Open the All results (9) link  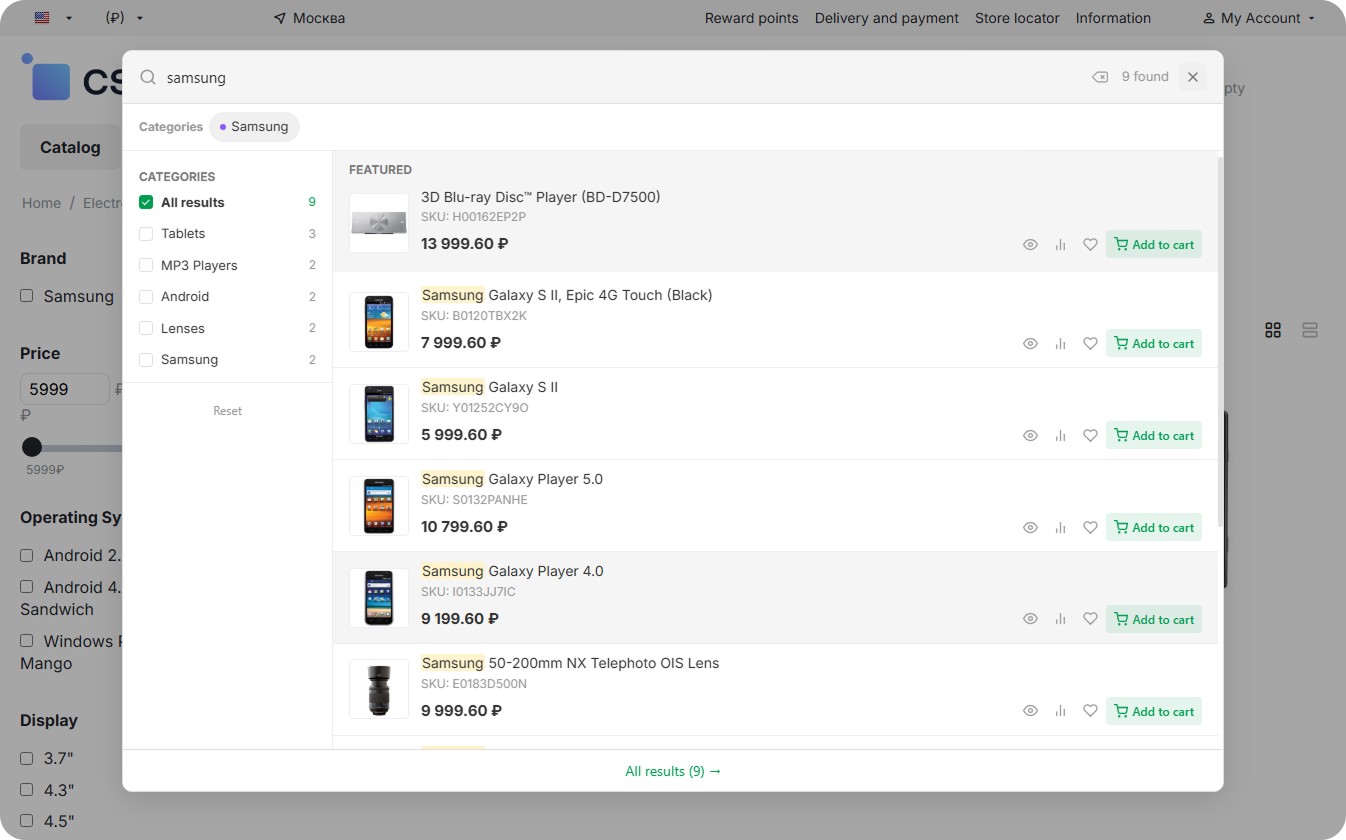click(673, 772)
